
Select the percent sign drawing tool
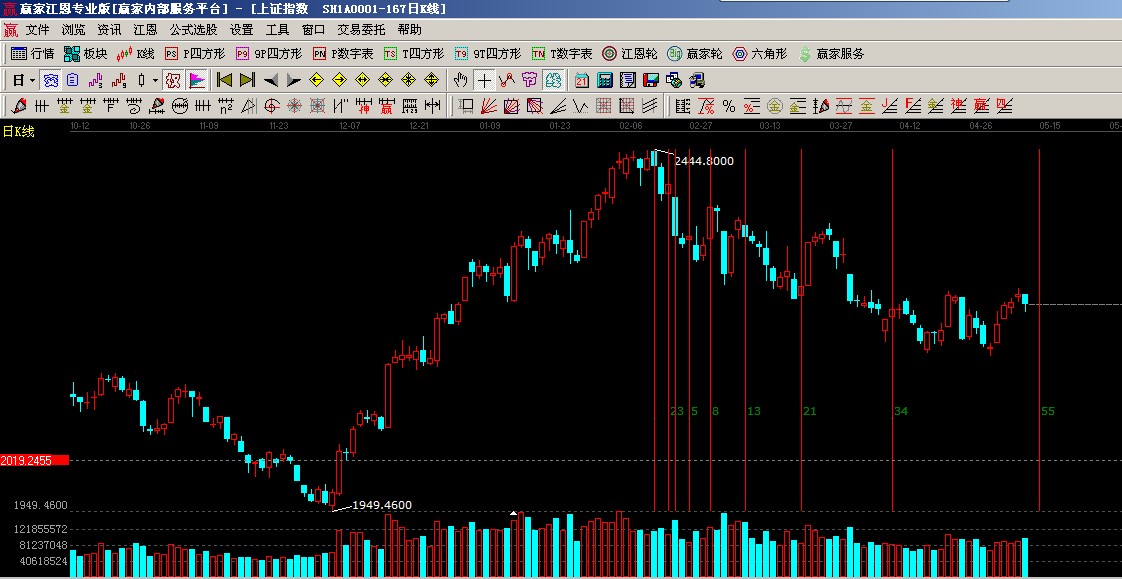pyautogui.click(x=728, y=106)
